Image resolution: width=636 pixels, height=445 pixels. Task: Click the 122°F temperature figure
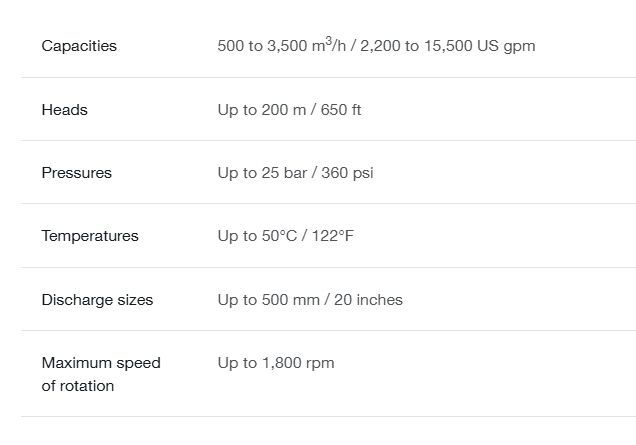pyautogui.click(x=333, y=236)
